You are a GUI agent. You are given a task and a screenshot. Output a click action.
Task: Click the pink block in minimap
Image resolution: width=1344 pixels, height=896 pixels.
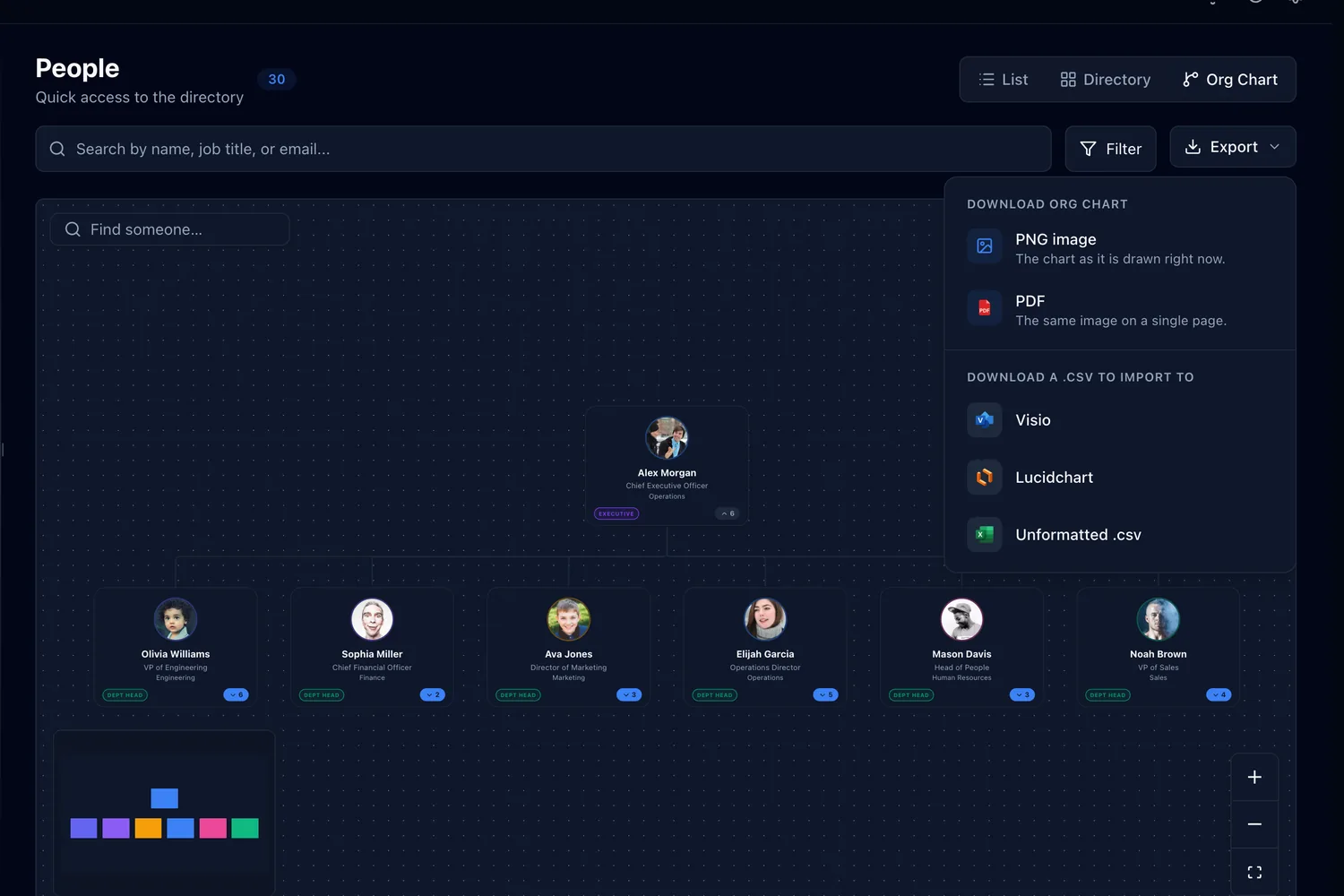point(212,828)
